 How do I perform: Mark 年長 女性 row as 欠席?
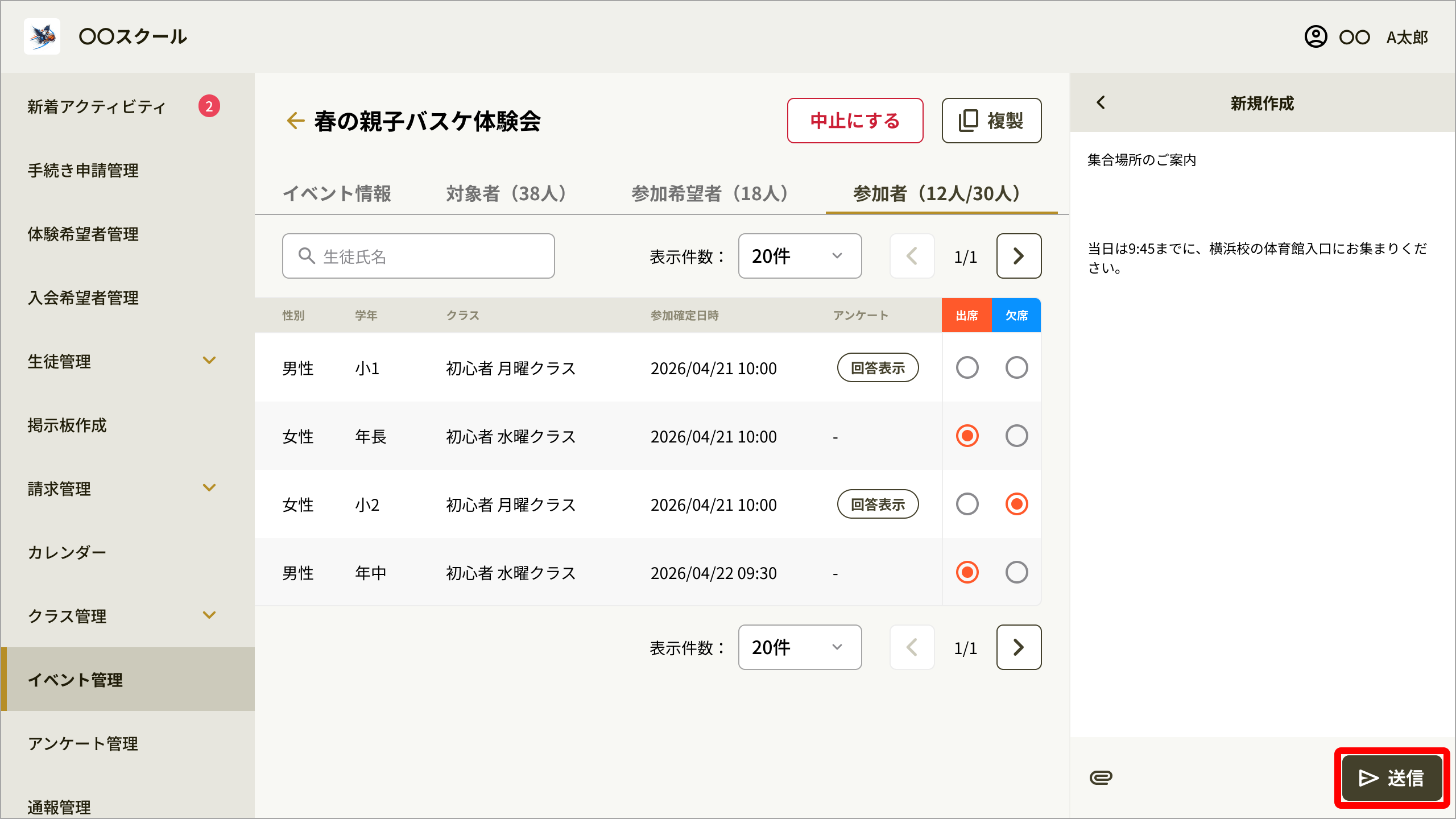click(1016, 436)
